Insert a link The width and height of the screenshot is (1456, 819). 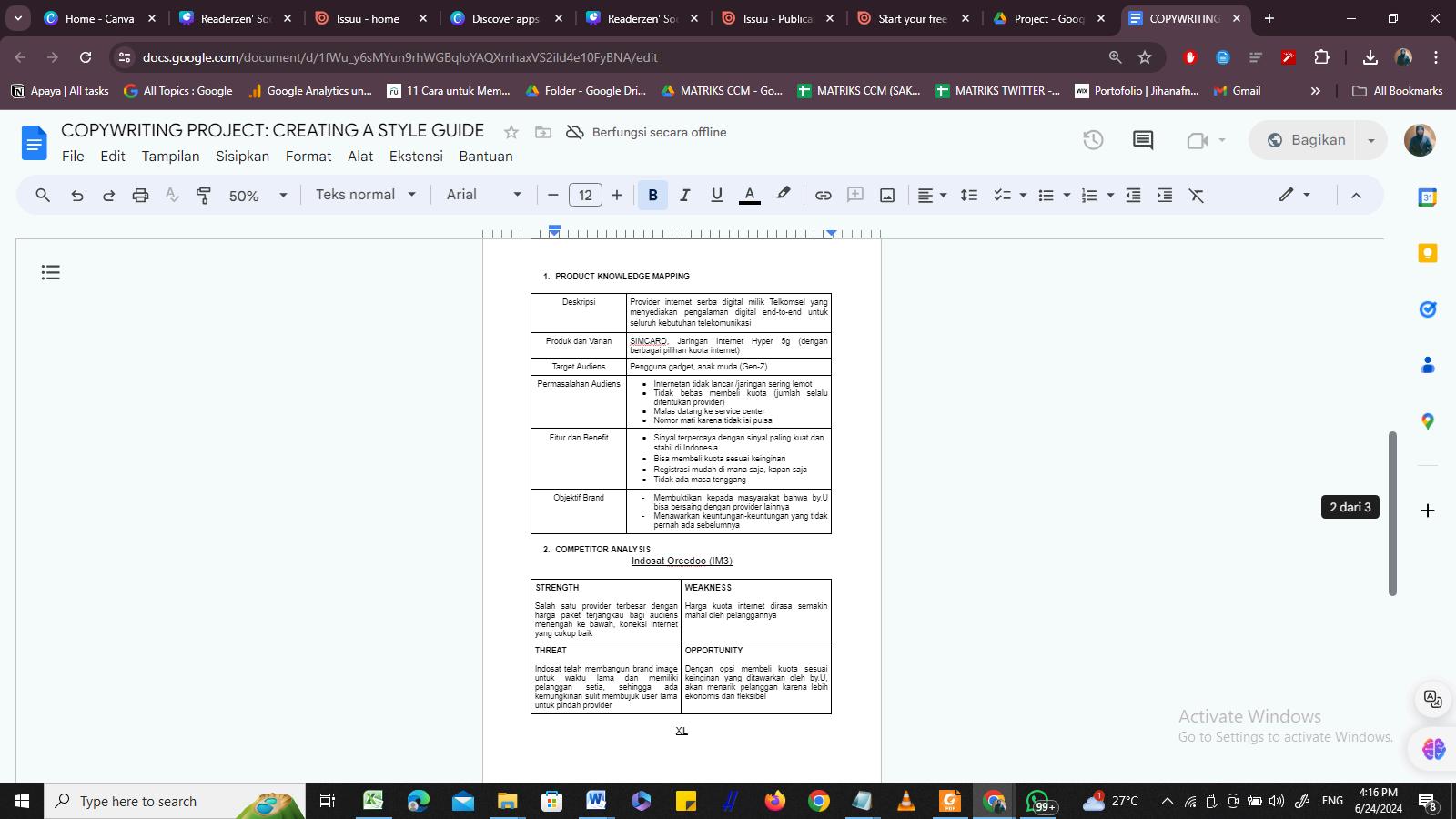823,195
